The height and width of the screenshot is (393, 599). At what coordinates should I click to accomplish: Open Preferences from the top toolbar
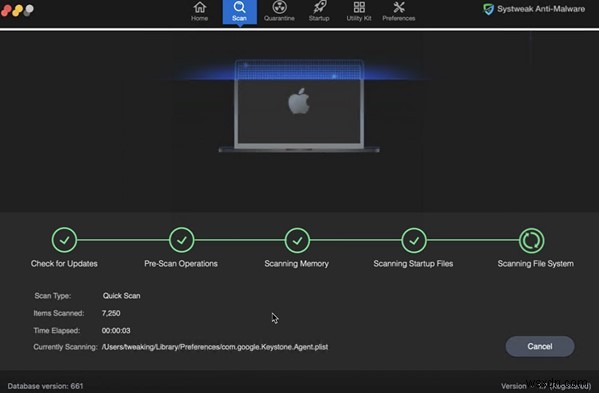tap(398, 11)
